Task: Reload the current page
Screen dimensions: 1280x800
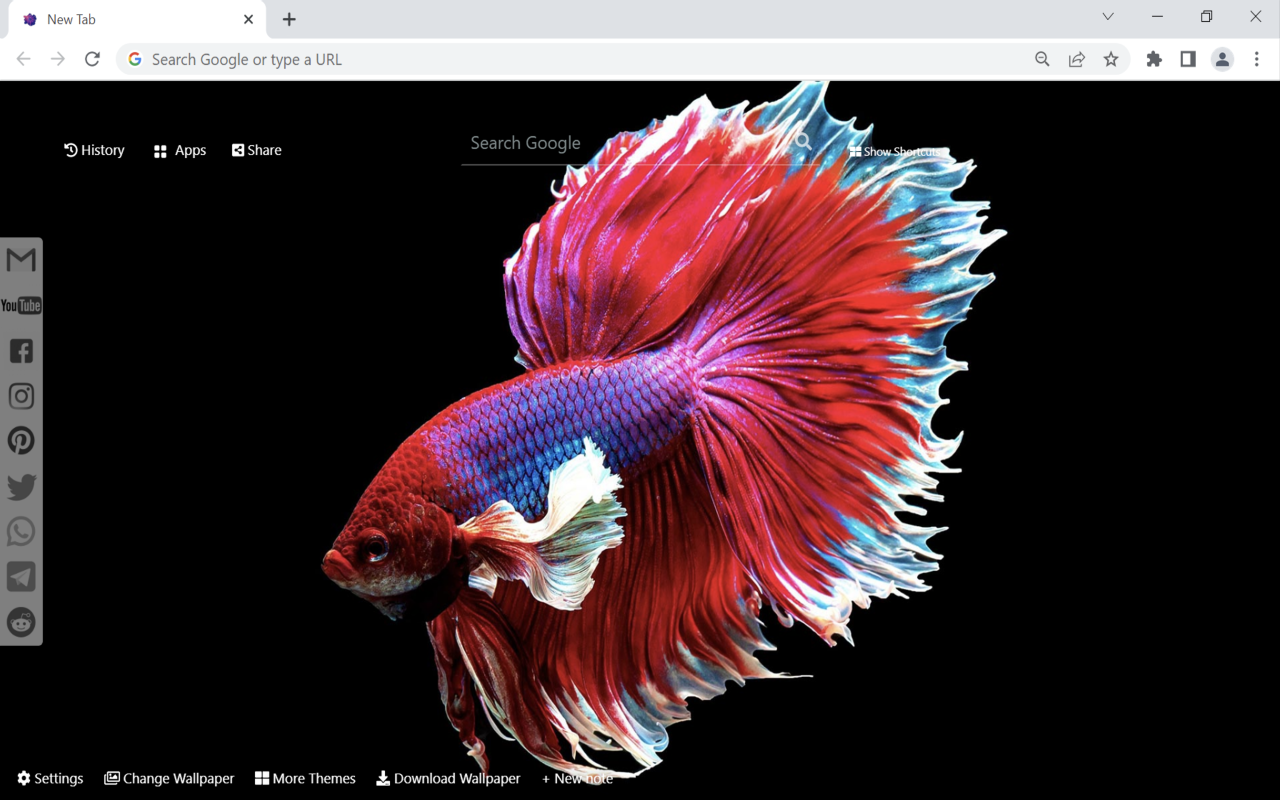Action: 92,59
